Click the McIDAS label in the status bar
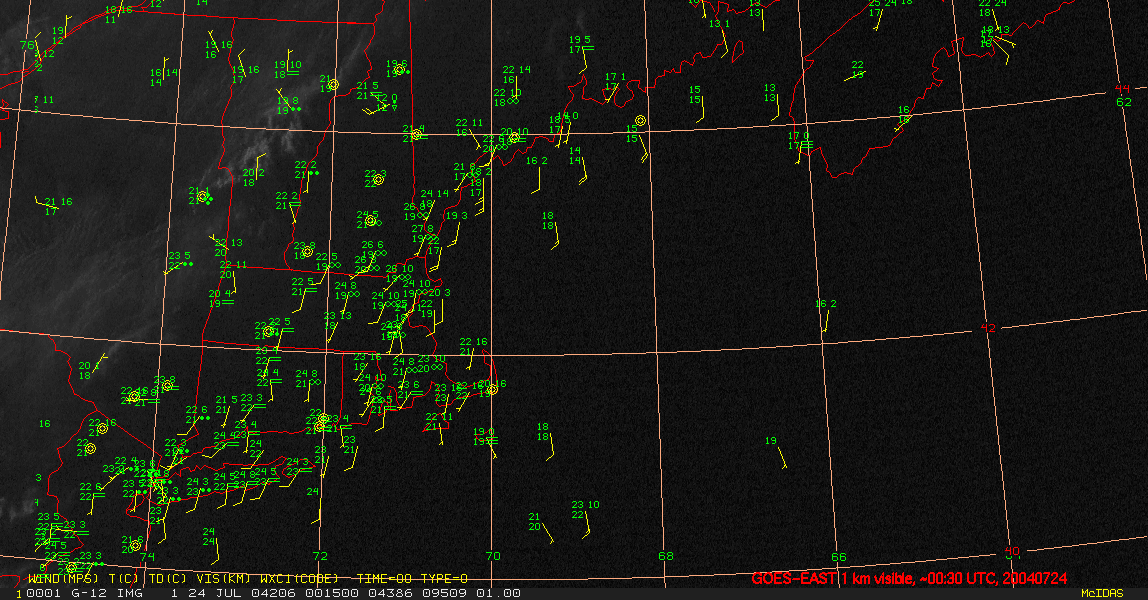 [1102, 593]
